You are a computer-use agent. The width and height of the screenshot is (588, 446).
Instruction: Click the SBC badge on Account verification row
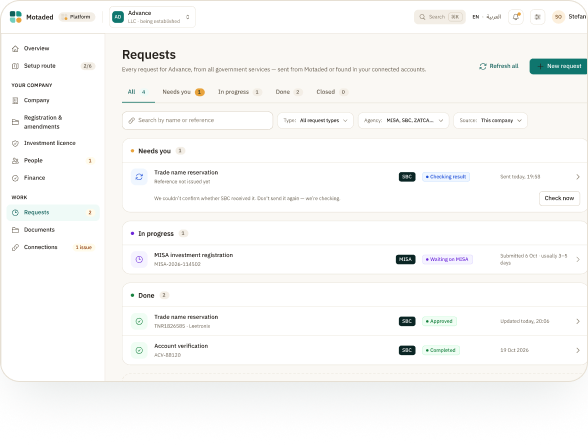tap(407, 350)
